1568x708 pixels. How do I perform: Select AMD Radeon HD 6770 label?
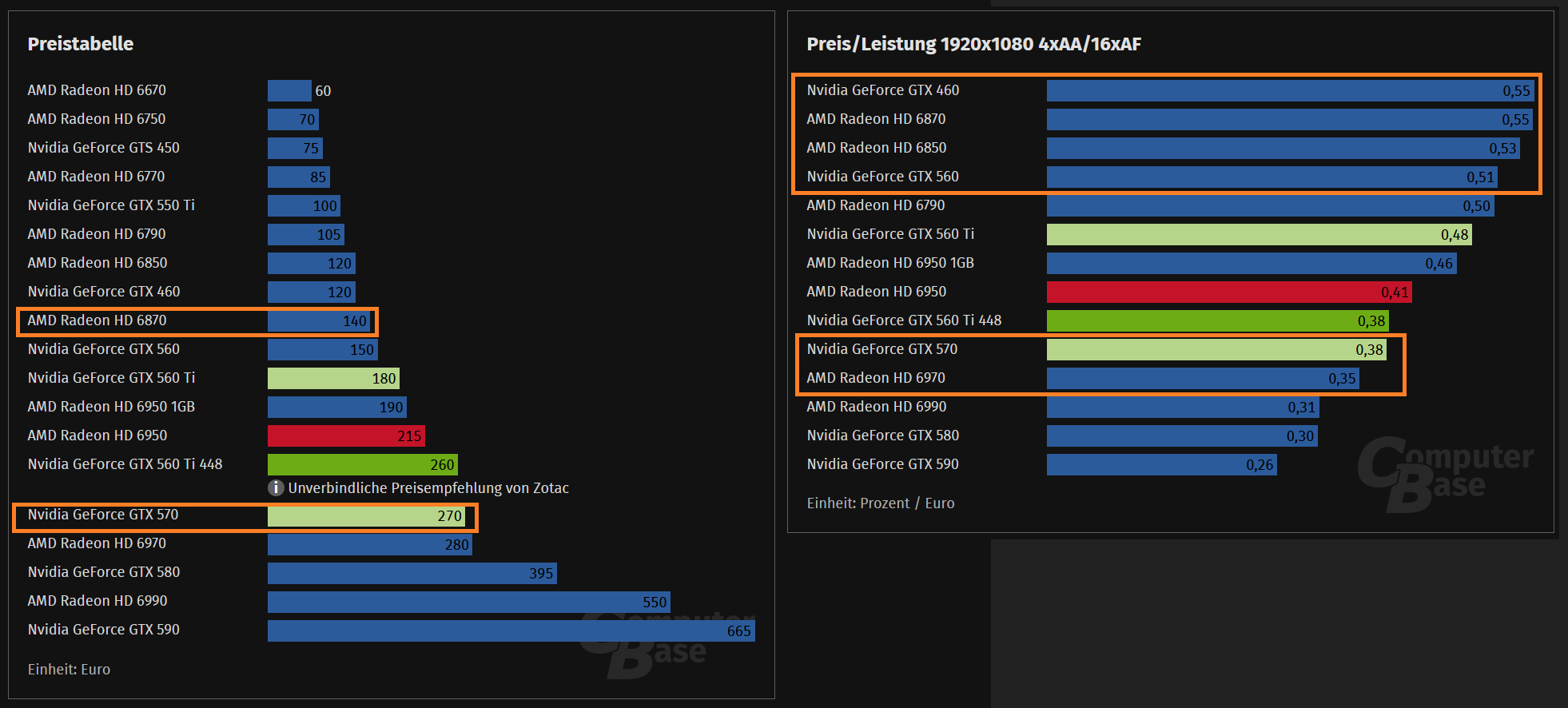click(x=97, y=177)
